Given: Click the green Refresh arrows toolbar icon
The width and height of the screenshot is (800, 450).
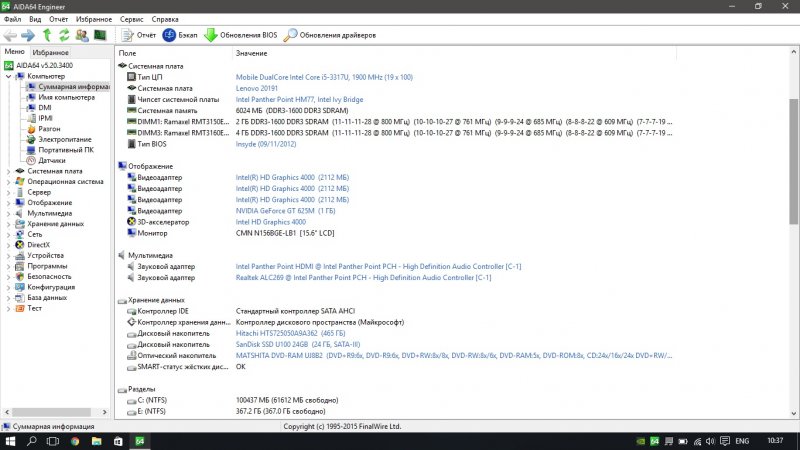Looking at the screenshot, I should coord(63,35).
